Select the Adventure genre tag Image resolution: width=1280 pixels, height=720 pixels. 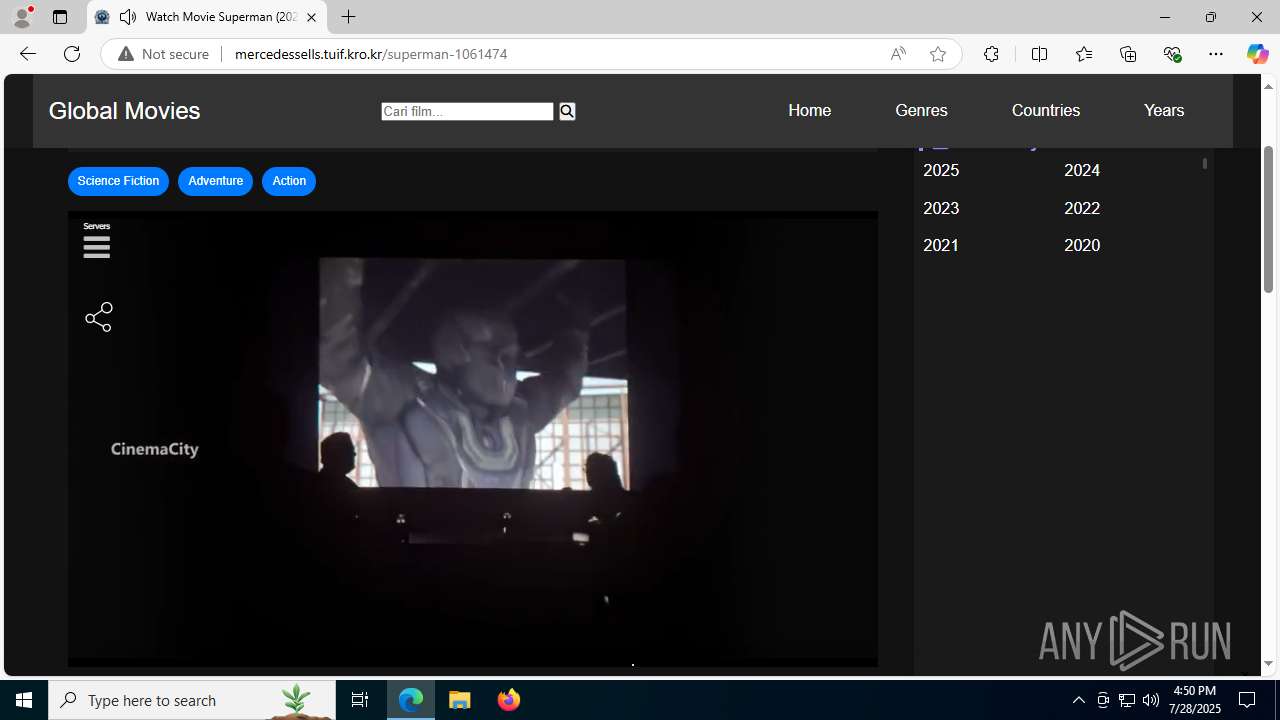point(215,181)
